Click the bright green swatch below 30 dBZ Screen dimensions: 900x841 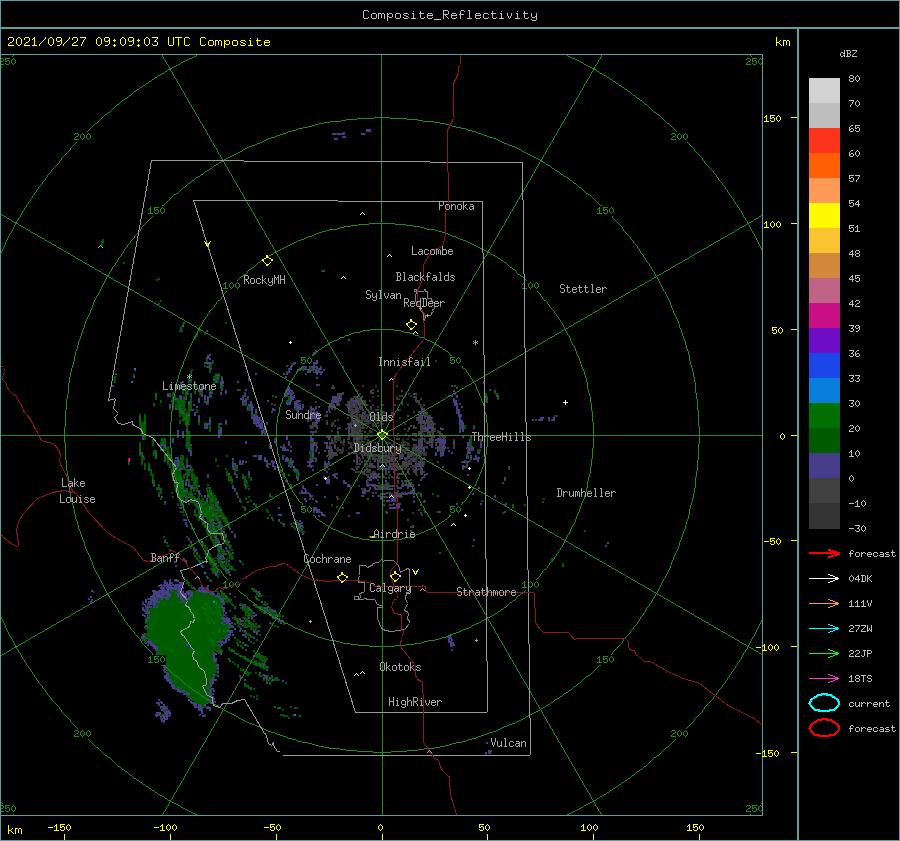(824, 416)
